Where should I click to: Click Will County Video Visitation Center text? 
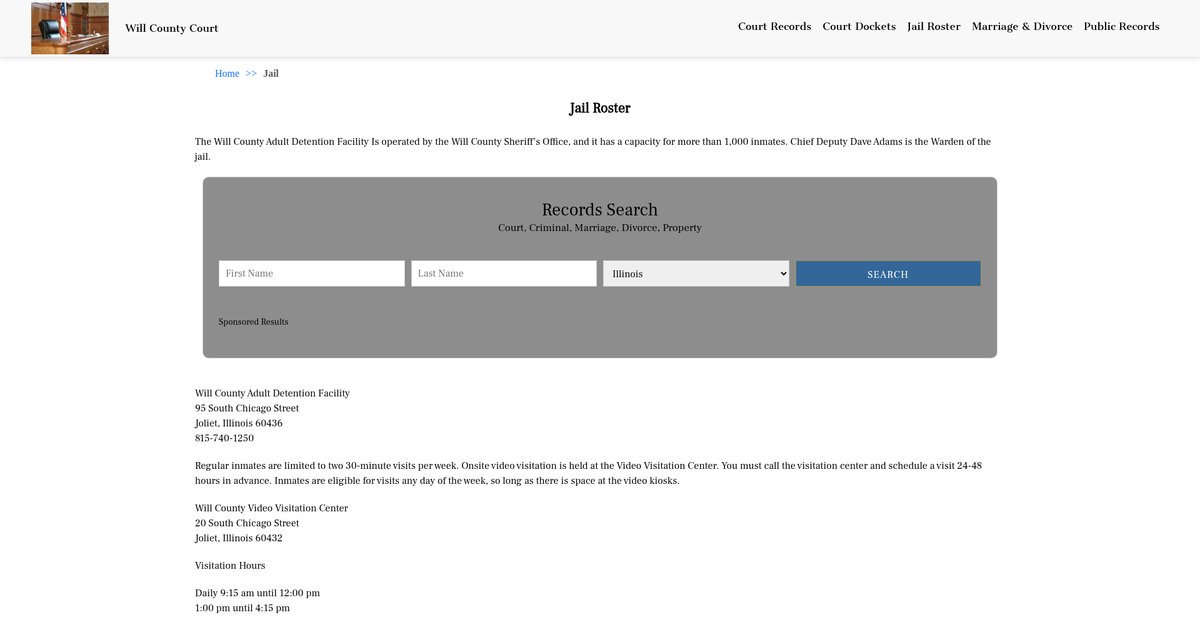point(271,508)
